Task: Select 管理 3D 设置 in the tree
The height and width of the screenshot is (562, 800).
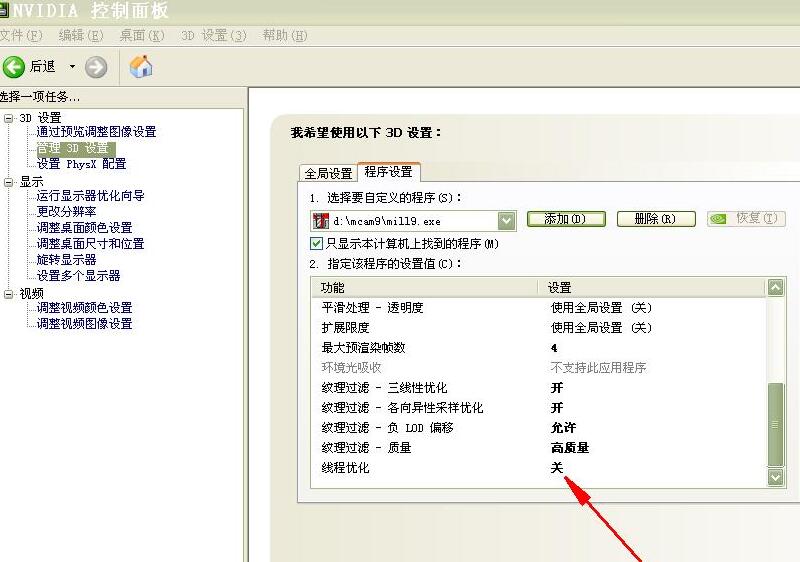Action: coord(76,148)
